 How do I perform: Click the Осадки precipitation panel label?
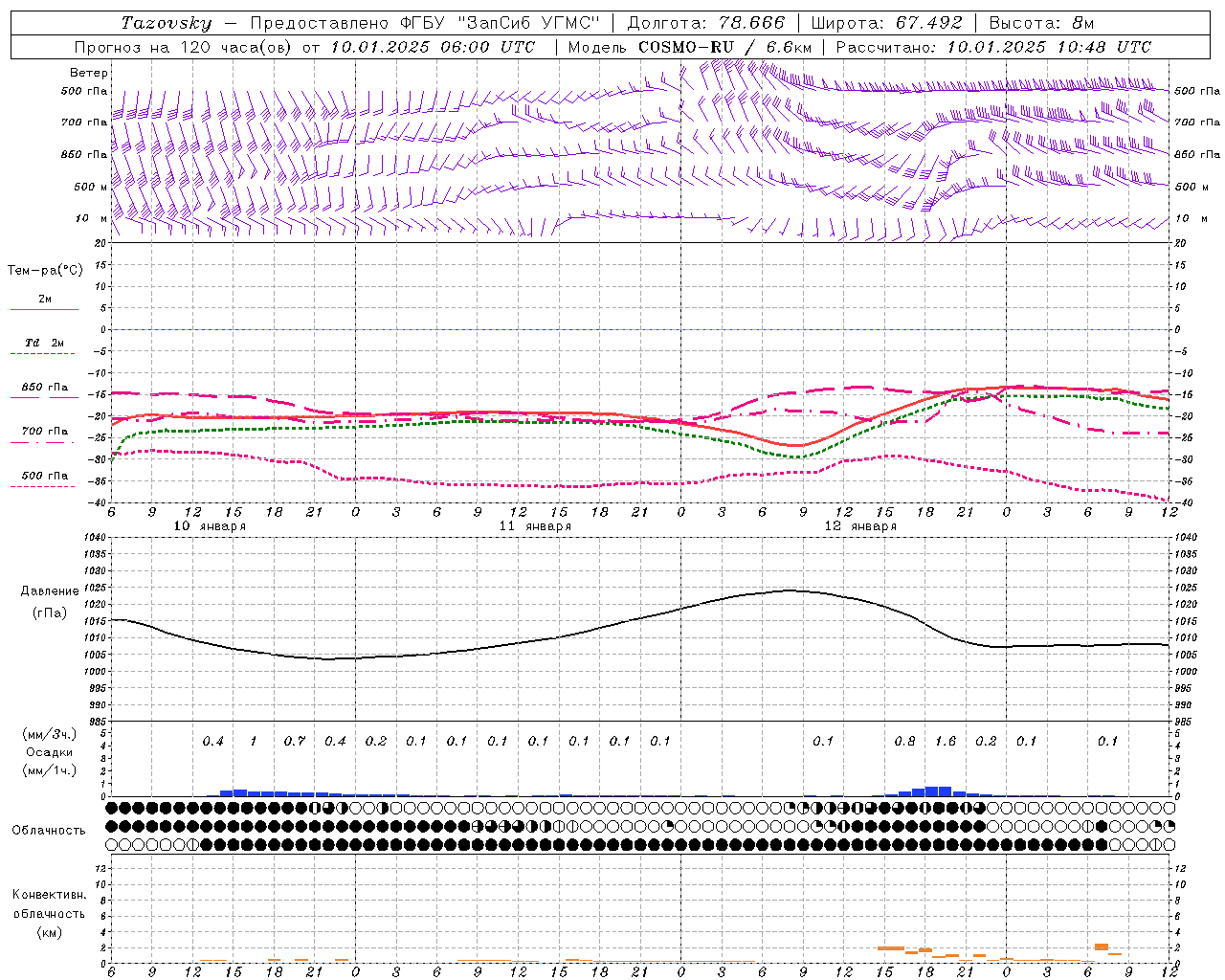pyautogui.click(x=49, y=752)
